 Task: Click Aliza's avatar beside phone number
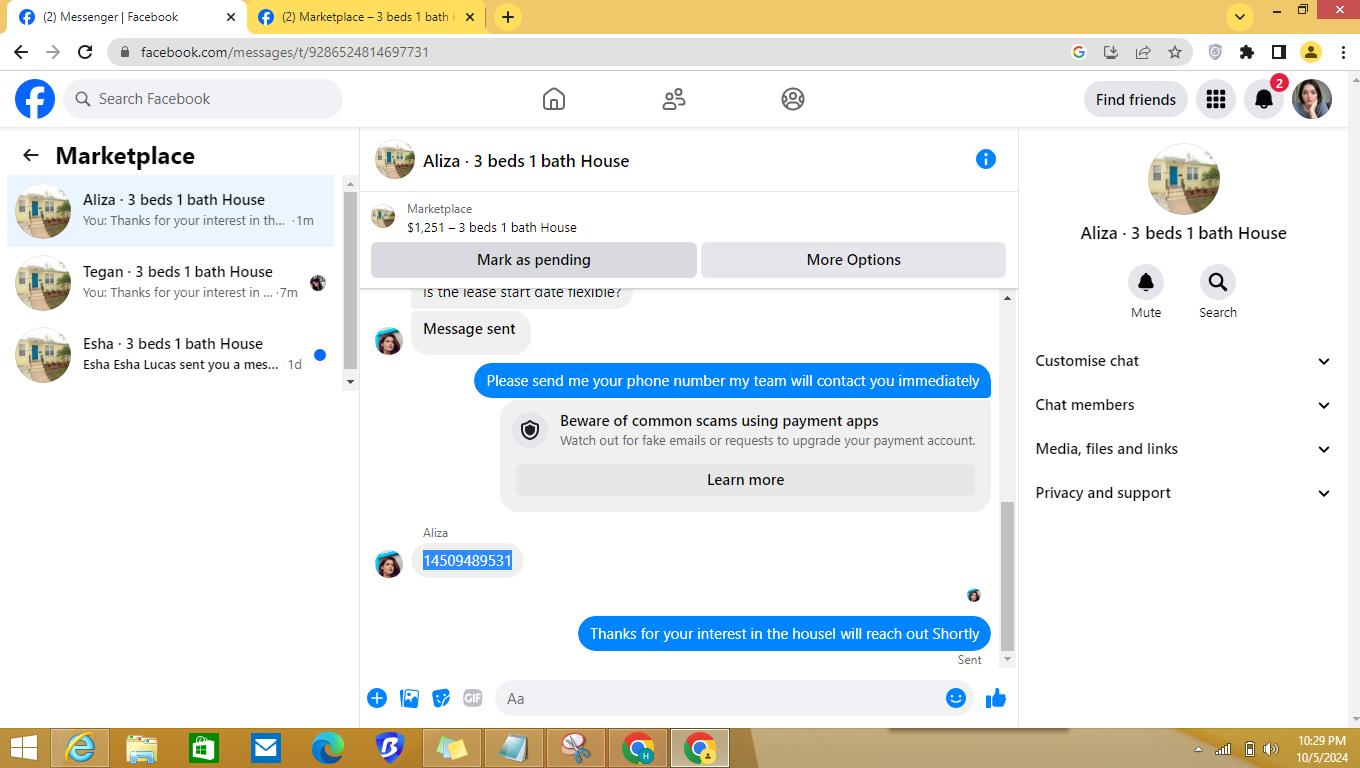[x=389, y=564]
